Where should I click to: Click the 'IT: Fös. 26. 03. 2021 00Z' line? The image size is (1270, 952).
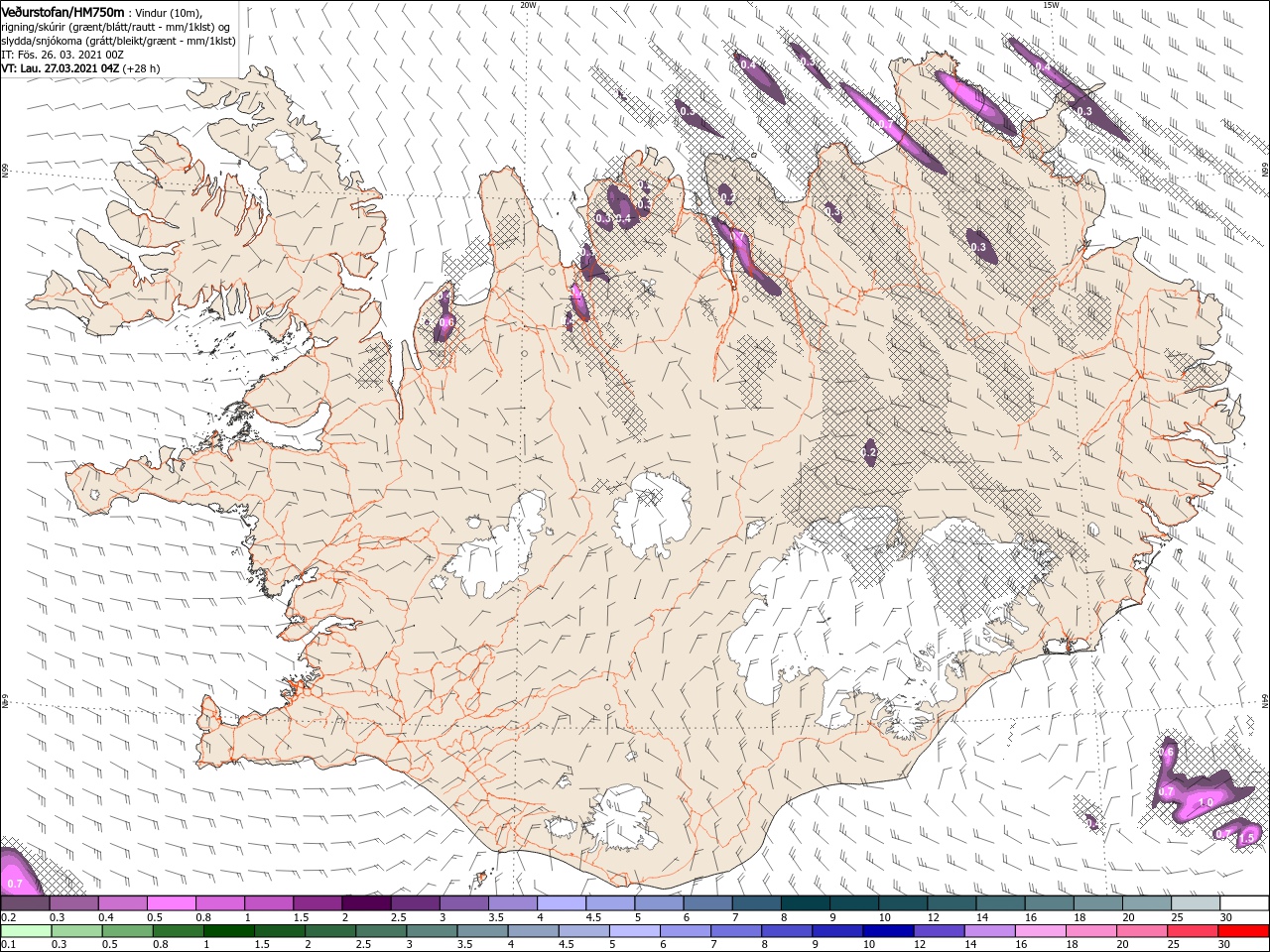(x=63, y=55)
